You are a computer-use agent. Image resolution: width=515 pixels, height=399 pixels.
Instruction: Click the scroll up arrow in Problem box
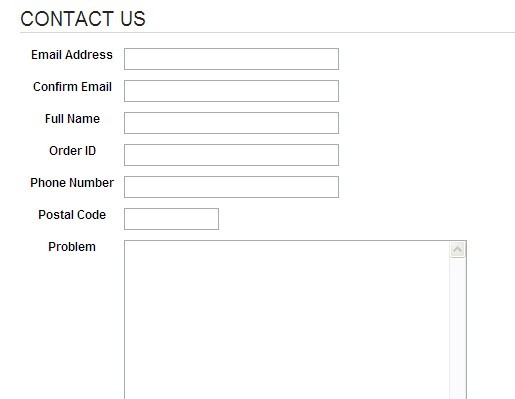tap(457, 249)
